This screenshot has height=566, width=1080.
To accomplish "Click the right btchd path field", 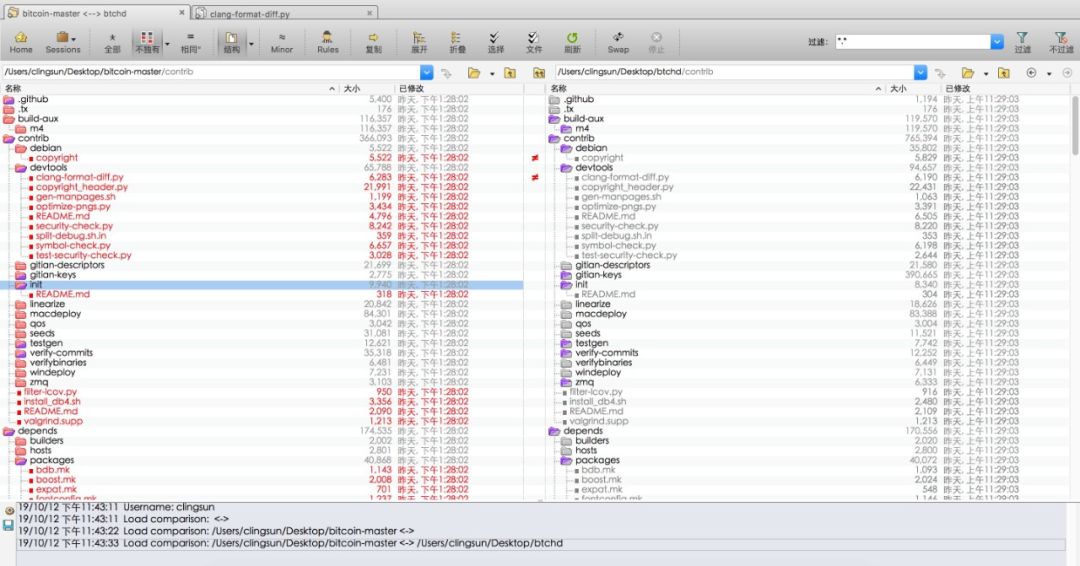I will [x=734, y=72].
